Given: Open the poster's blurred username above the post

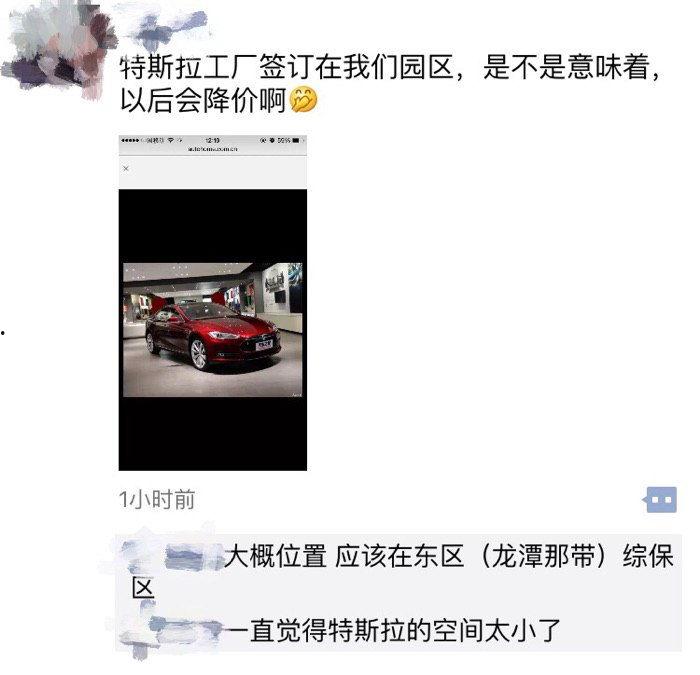Looking at the screenshot, I should pyautogui.click(x=167, y=26).
